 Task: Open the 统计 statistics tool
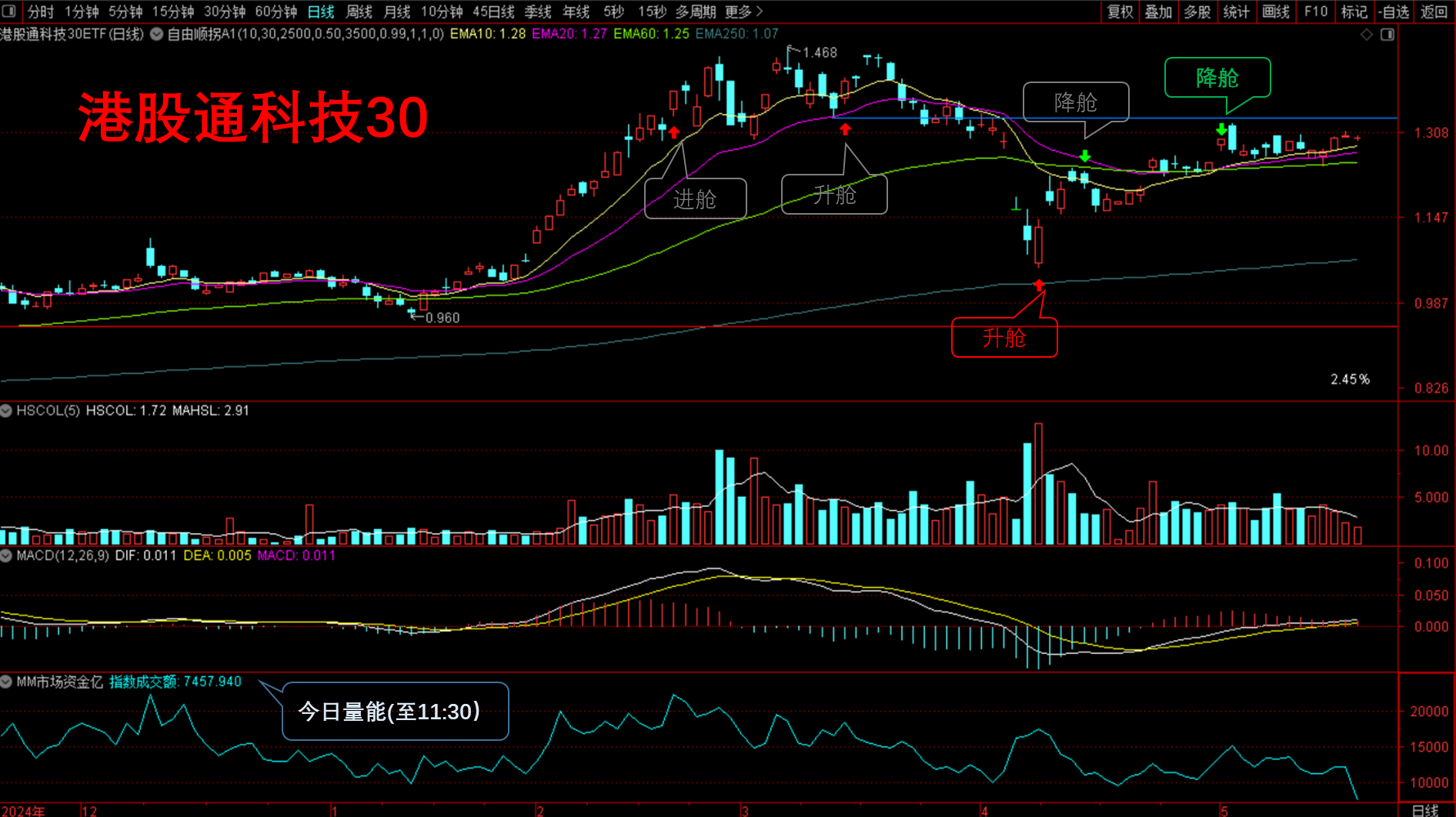(x=1237, y=12)
